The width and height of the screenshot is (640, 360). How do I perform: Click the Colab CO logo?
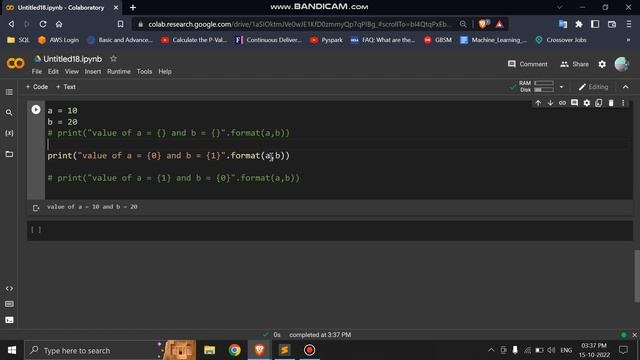(16, 64)
